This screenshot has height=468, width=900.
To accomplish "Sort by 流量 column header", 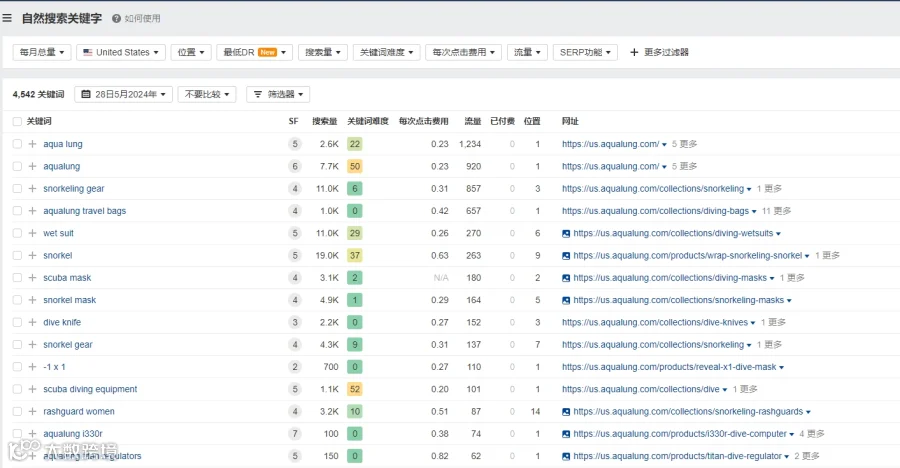I will [473, 121].
